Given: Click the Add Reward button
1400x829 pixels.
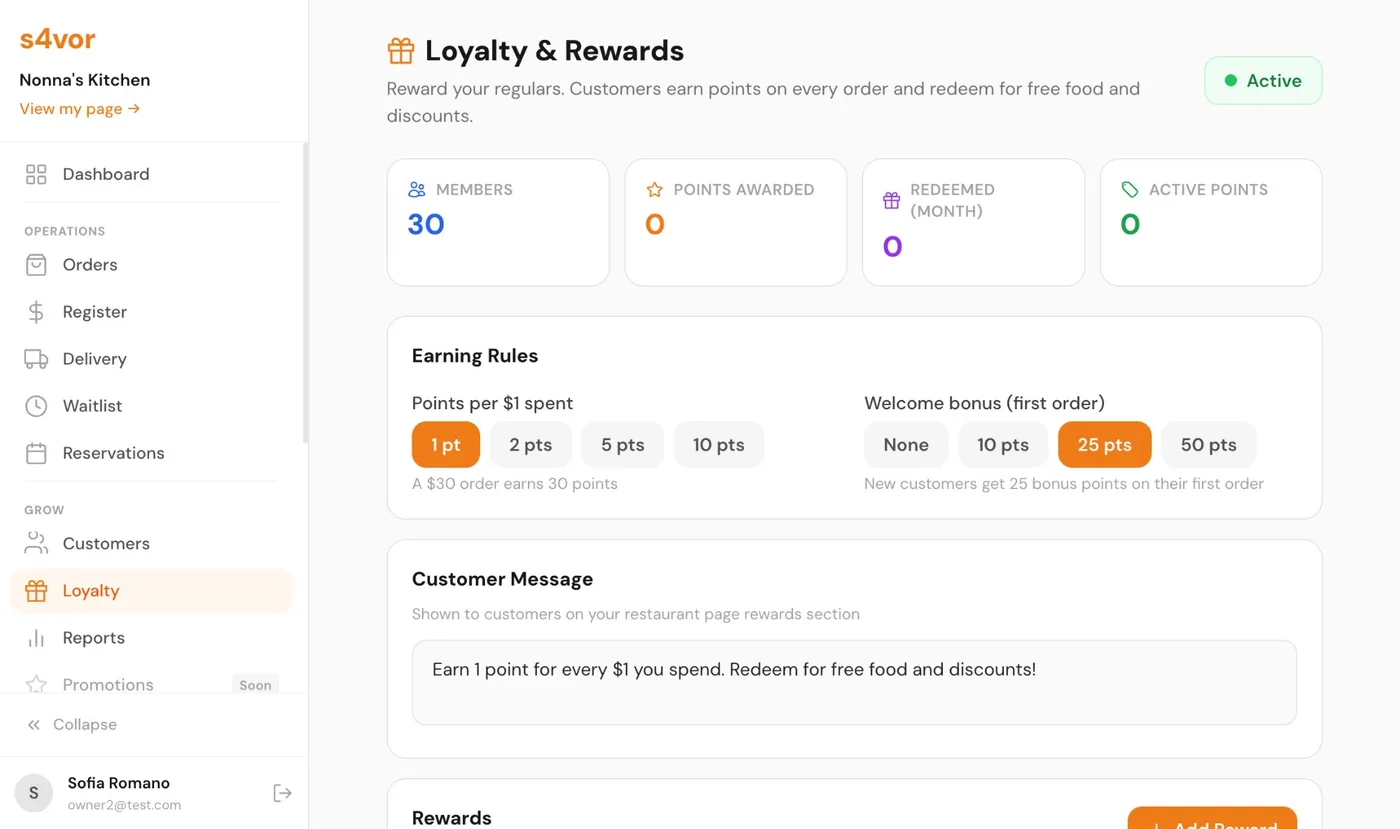Looking at the screenshot, I should click(1212, 822).
